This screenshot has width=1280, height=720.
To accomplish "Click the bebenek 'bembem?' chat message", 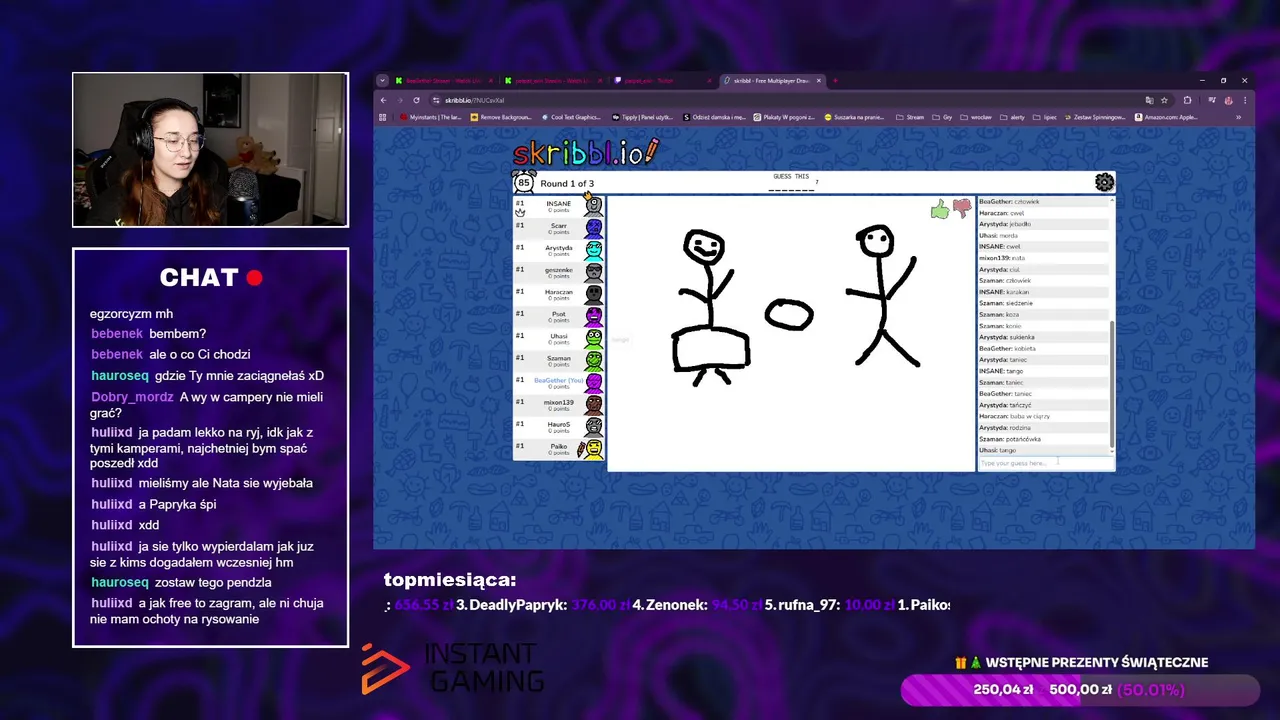I will 148,334.
